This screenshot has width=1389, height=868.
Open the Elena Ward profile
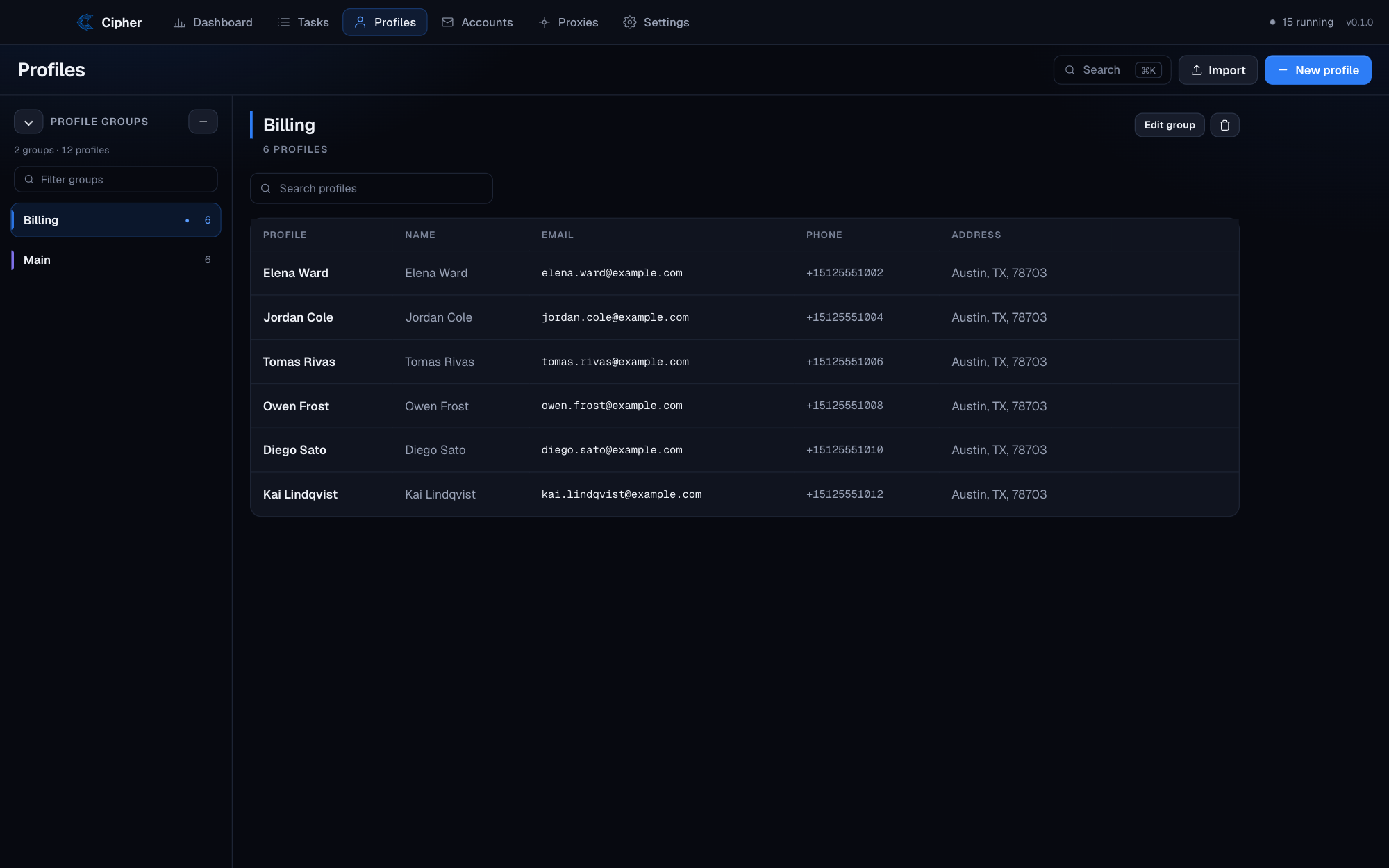296,273
